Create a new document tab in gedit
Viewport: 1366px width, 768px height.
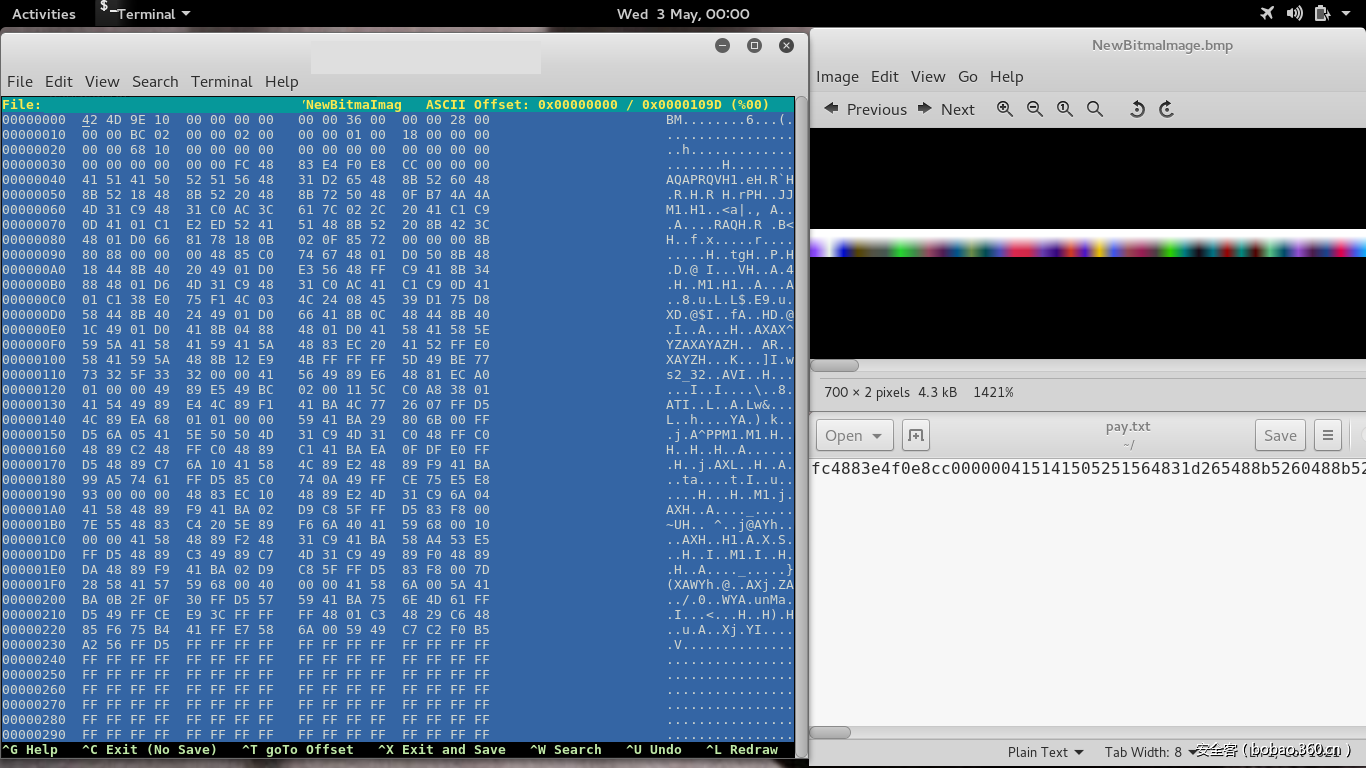tap(915, 435)
